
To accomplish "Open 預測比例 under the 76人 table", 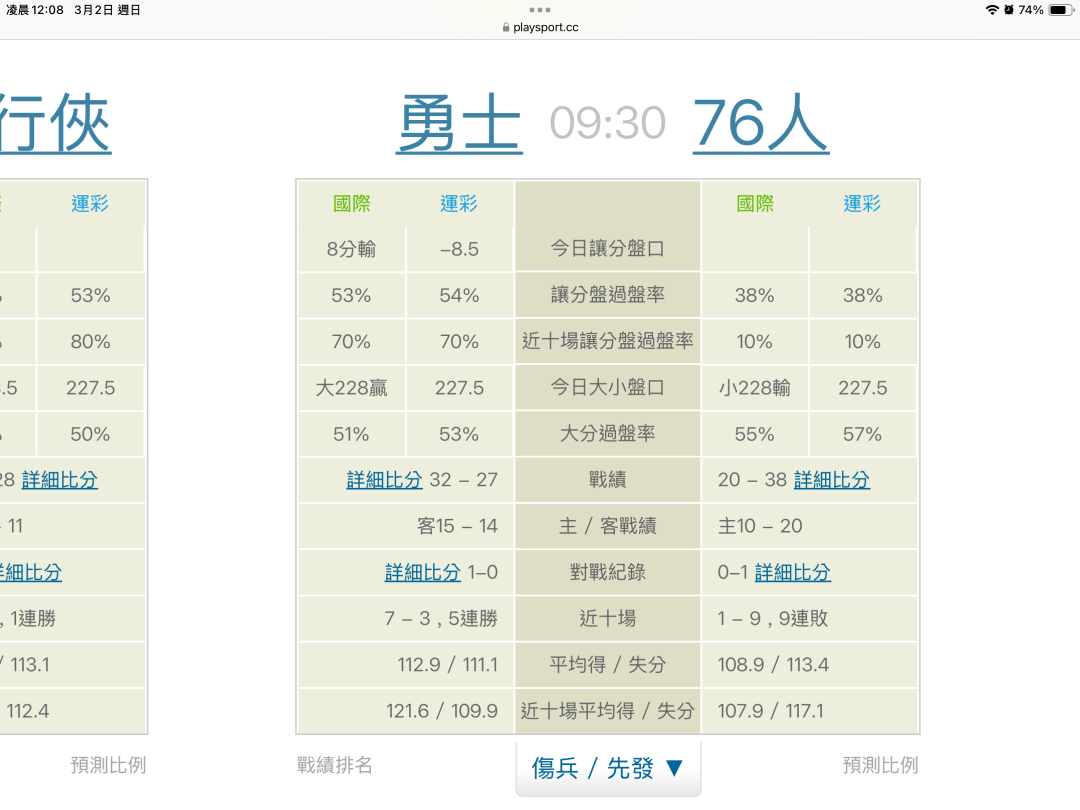I will click(880, 765).
